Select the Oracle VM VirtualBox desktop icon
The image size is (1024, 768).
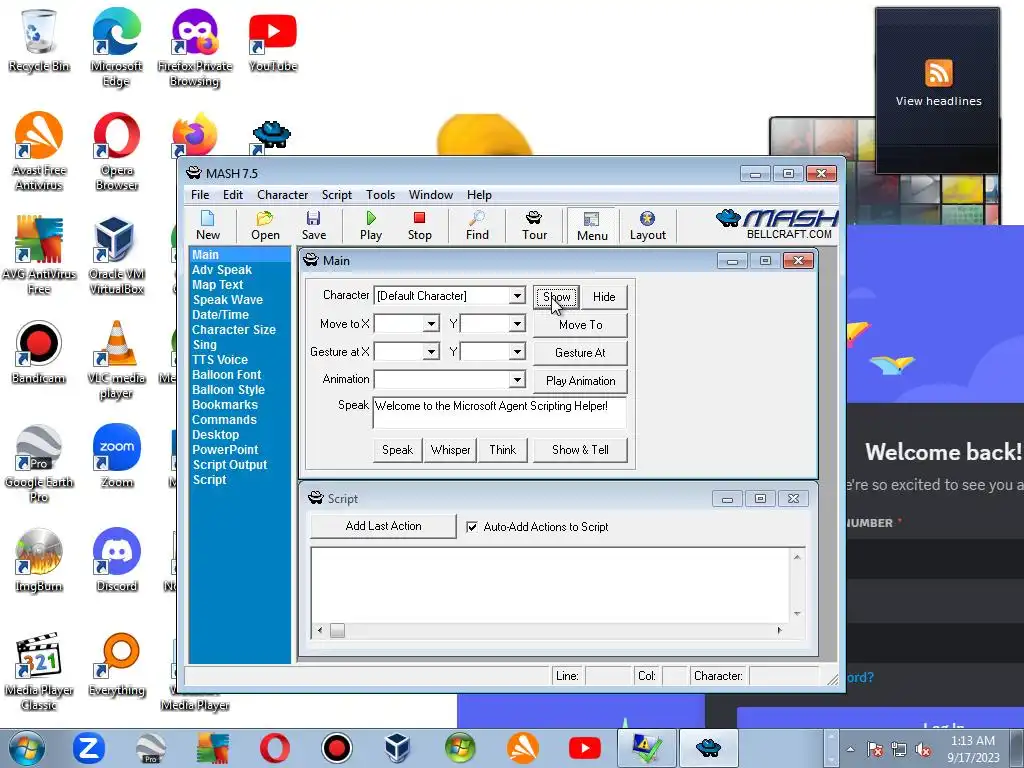pyautogui.click(x=116, y=256)
